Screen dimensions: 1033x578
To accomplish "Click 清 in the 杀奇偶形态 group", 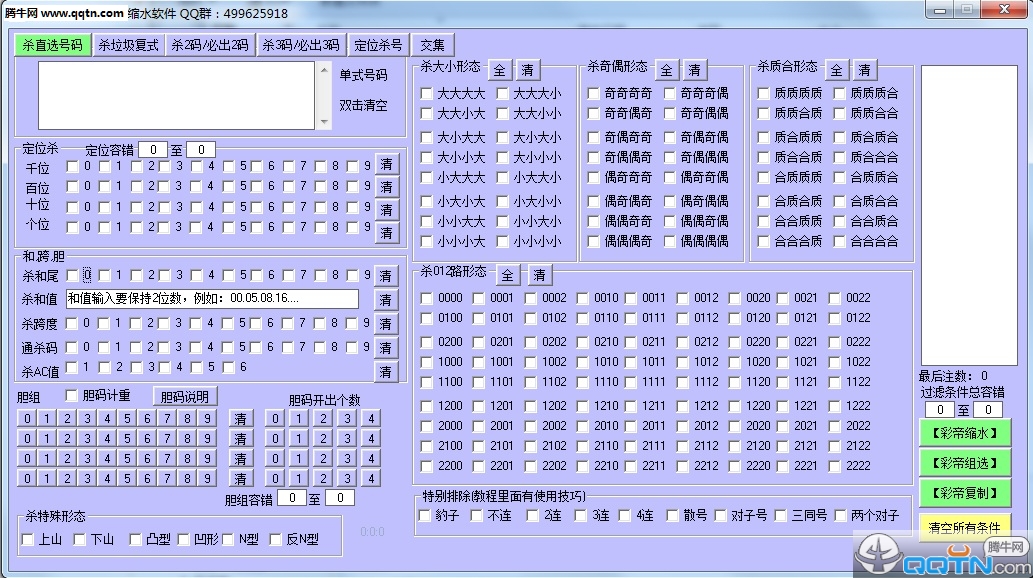I will [694, 69].
